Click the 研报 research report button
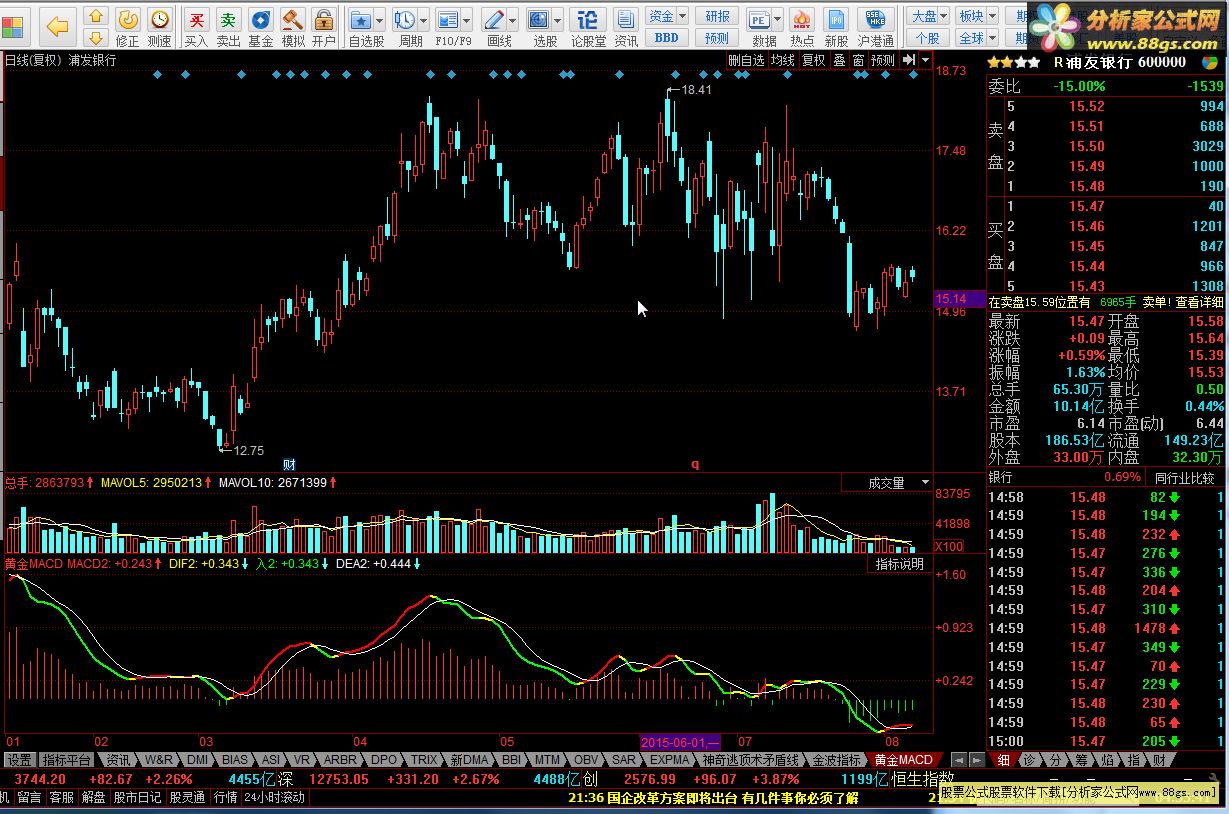 coord(717,16)
